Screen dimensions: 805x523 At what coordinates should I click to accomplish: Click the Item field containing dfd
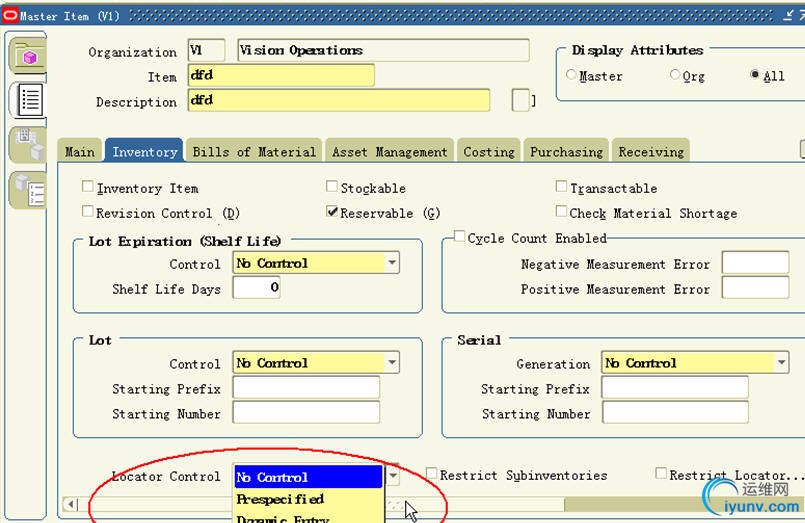pyautogui.click(x=281, y=75)
